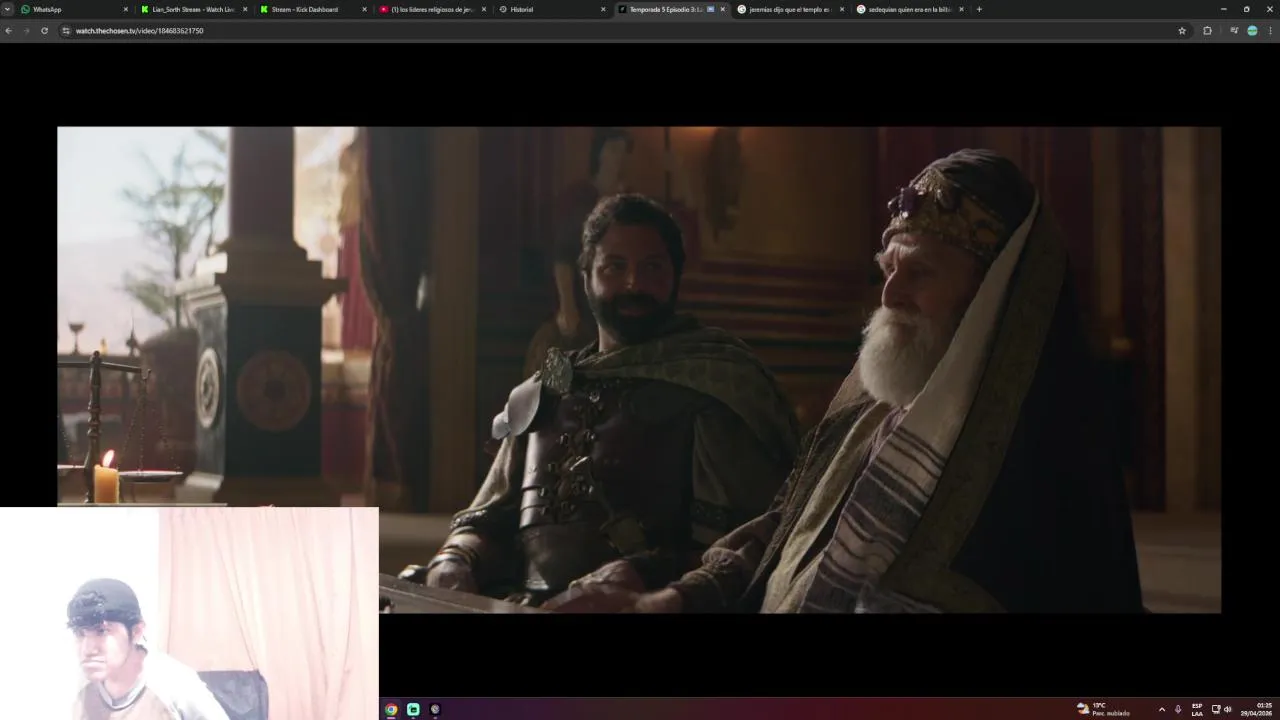Screen dimensions: 1280x720
Task: Open the Lian_Sorth Stream Kick tab
Action: (193, 9)
